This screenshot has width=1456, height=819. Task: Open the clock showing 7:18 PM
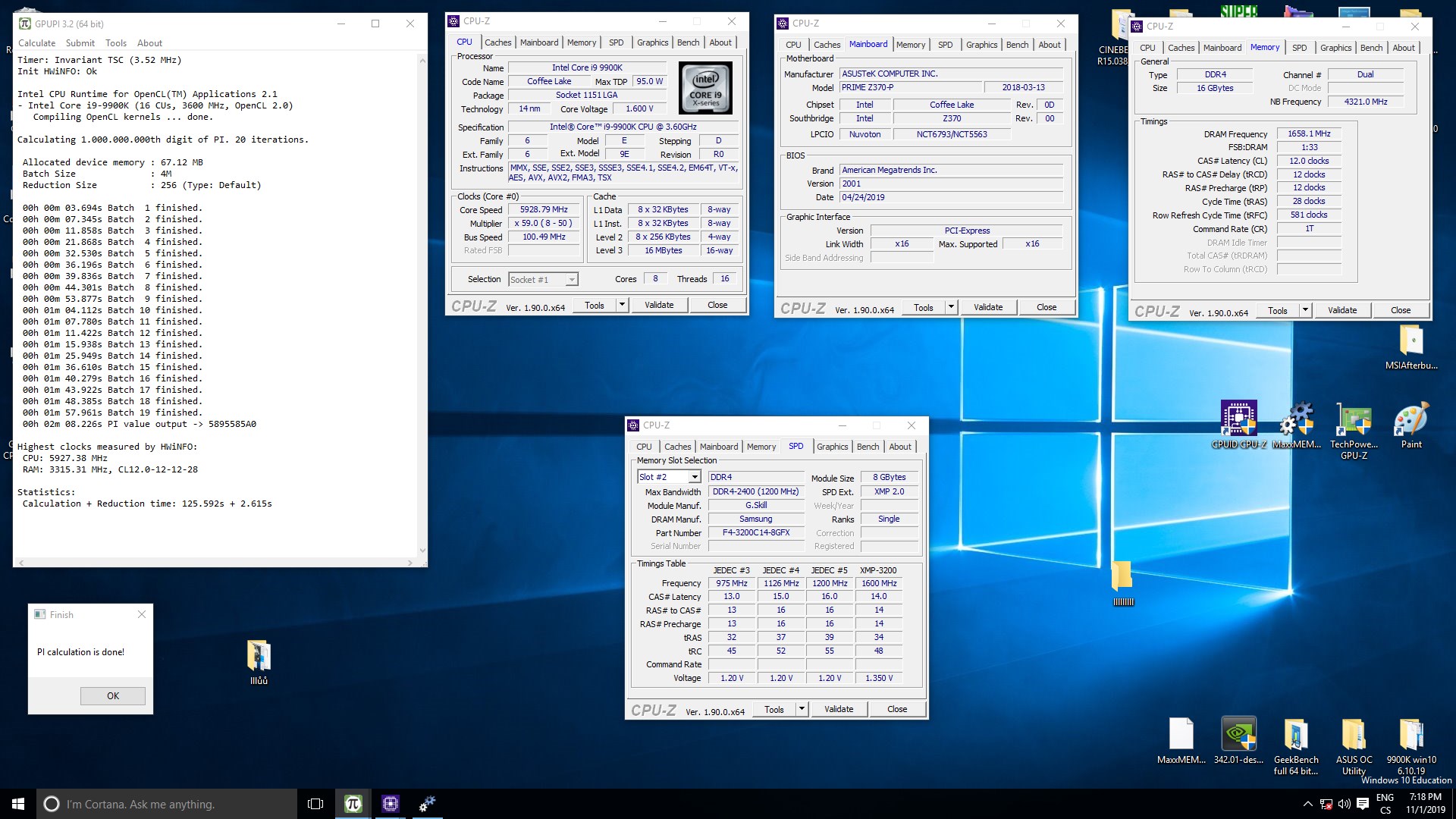pyautogui.click(x=1425, y=804)
